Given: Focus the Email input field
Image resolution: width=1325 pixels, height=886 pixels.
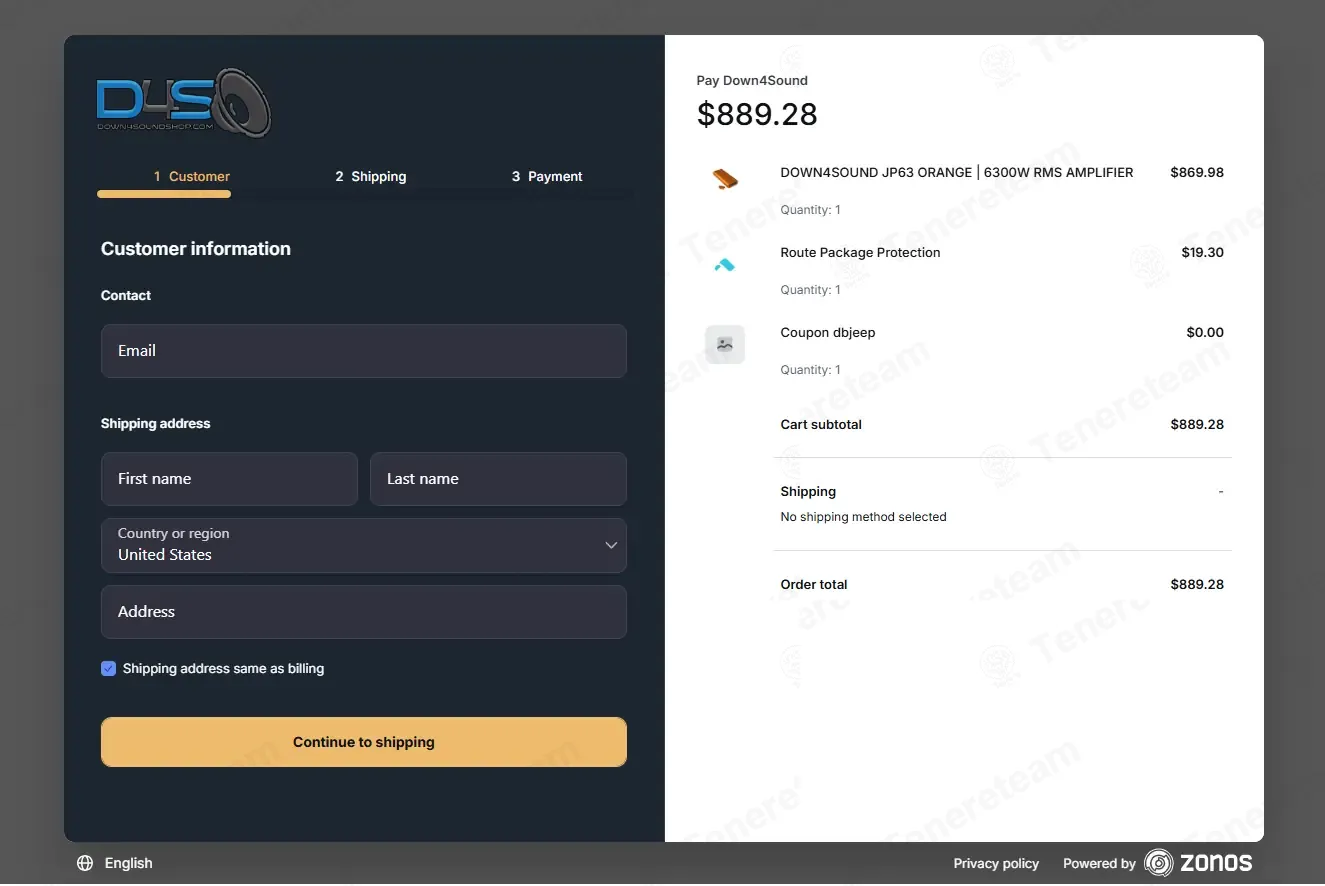Looking at the screenshot, I should tap(364, 351).
